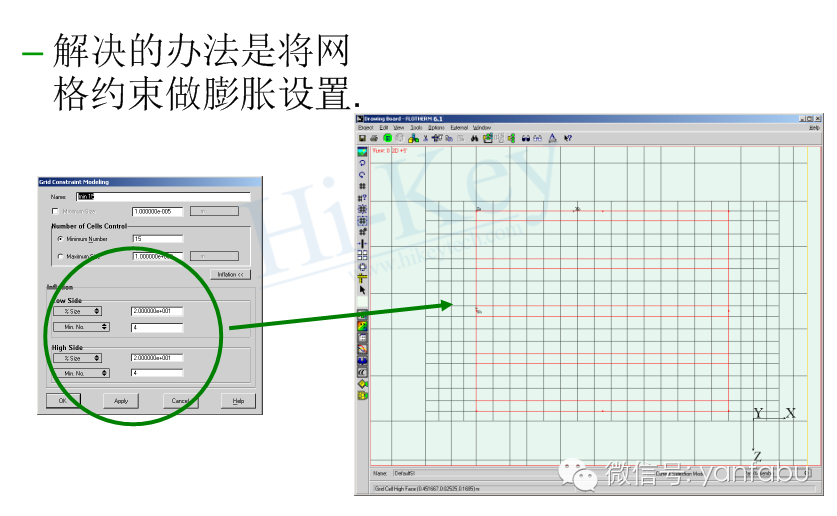Click the High Side % Size value field
The image size is (837, 516).
coord(157,358)
